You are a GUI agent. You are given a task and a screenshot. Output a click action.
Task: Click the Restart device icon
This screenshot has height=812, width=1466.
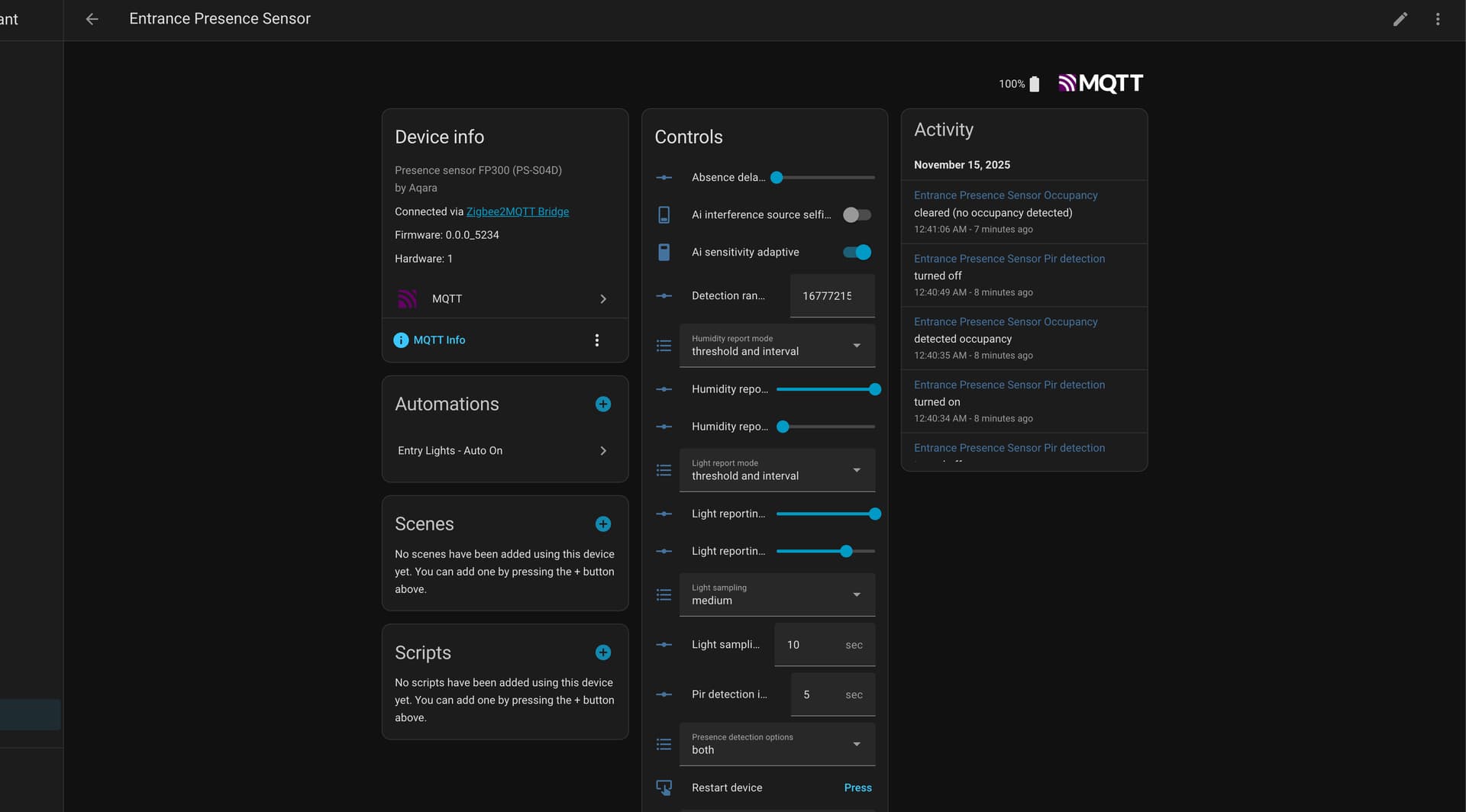click(x=664, y=788)
